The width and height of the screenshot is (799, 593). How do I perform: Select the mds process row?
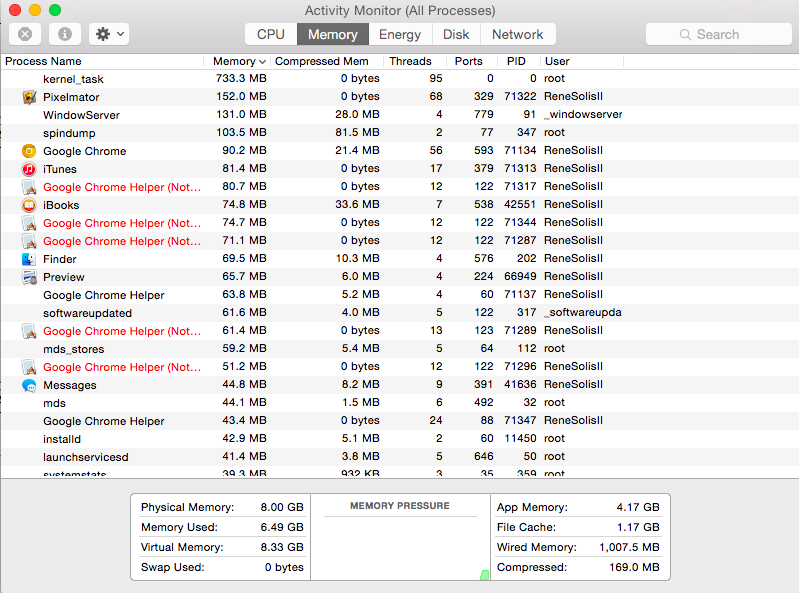tap(400, 402)
